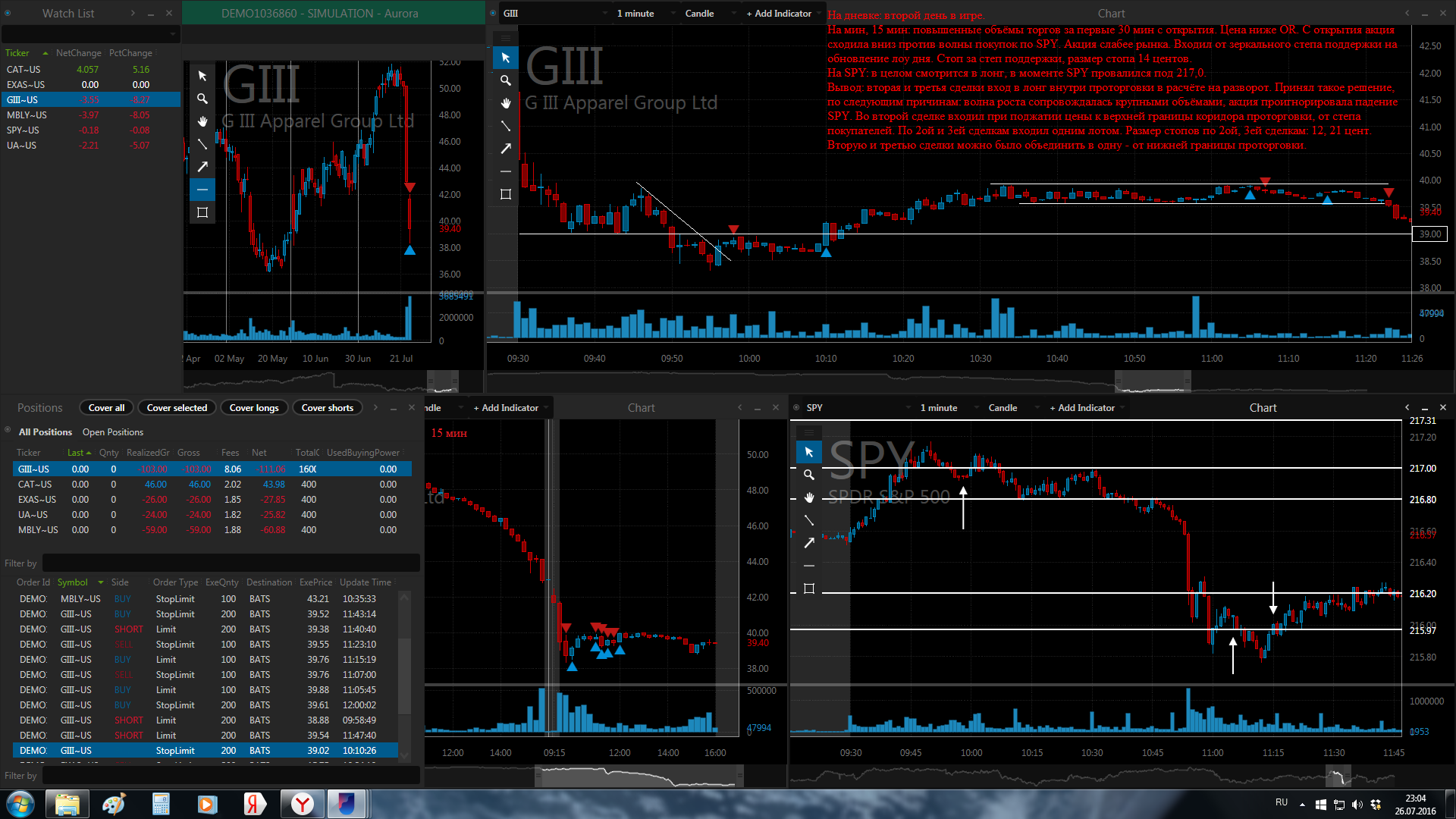Open the Yandex browser icon in the taskbar
The width and height of the screenshot is (1456, 819).
(303, 804)
